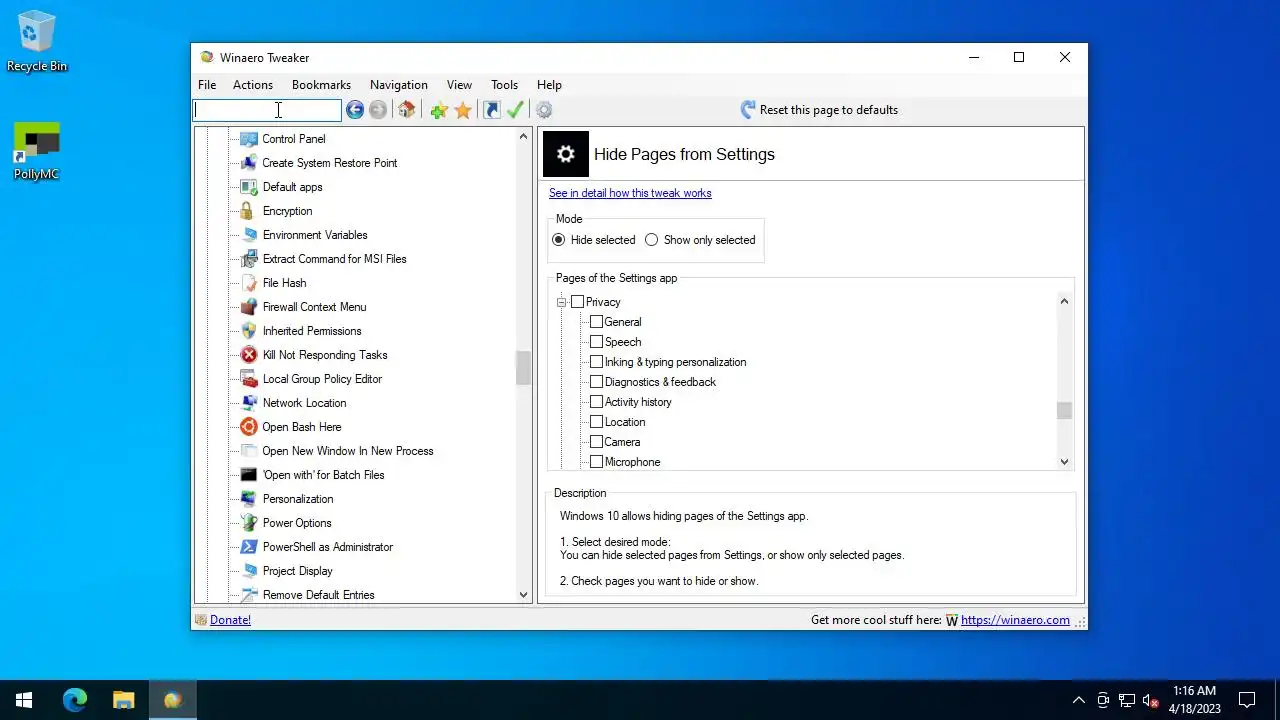Click the red Kill Not Responding Tasks icon
Viewport: 1280px width, 720px height.
(249, 355)
